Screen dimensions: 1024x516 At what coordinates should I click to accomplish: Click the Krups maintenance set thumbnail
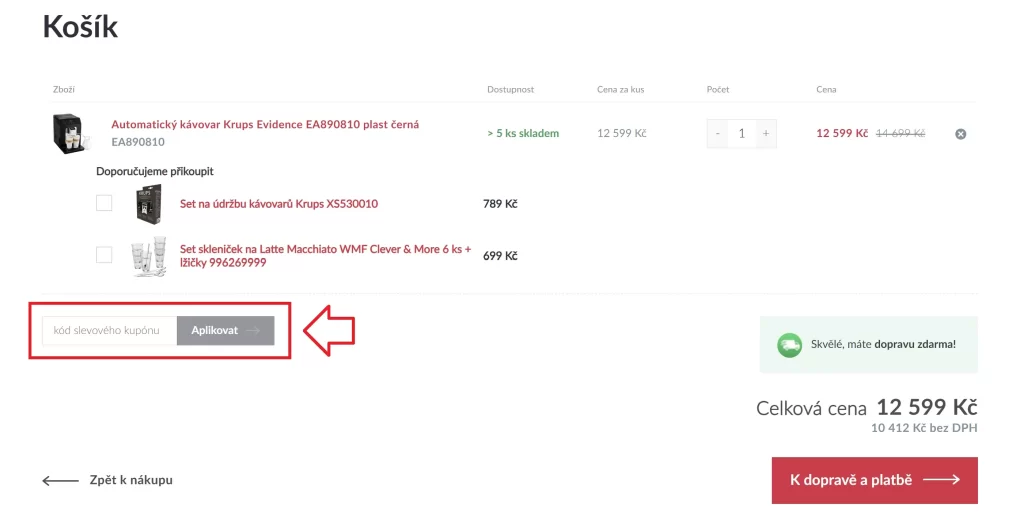148,203
